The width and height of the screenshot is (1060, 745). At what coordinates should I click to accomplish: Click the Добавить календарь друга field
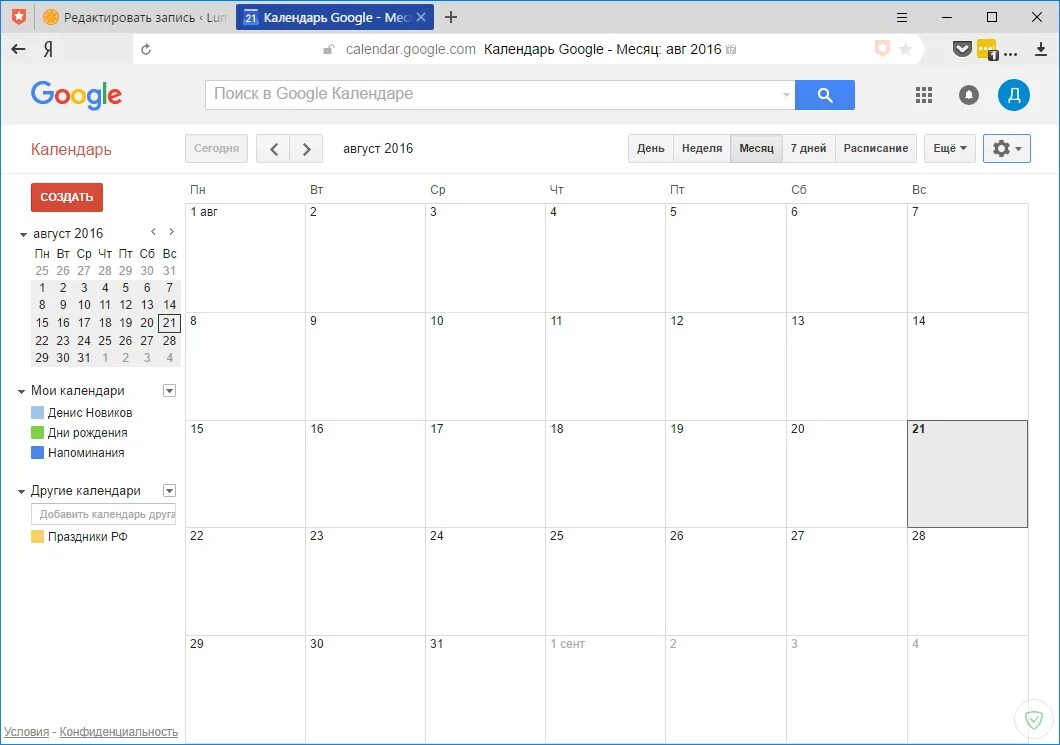103,514
